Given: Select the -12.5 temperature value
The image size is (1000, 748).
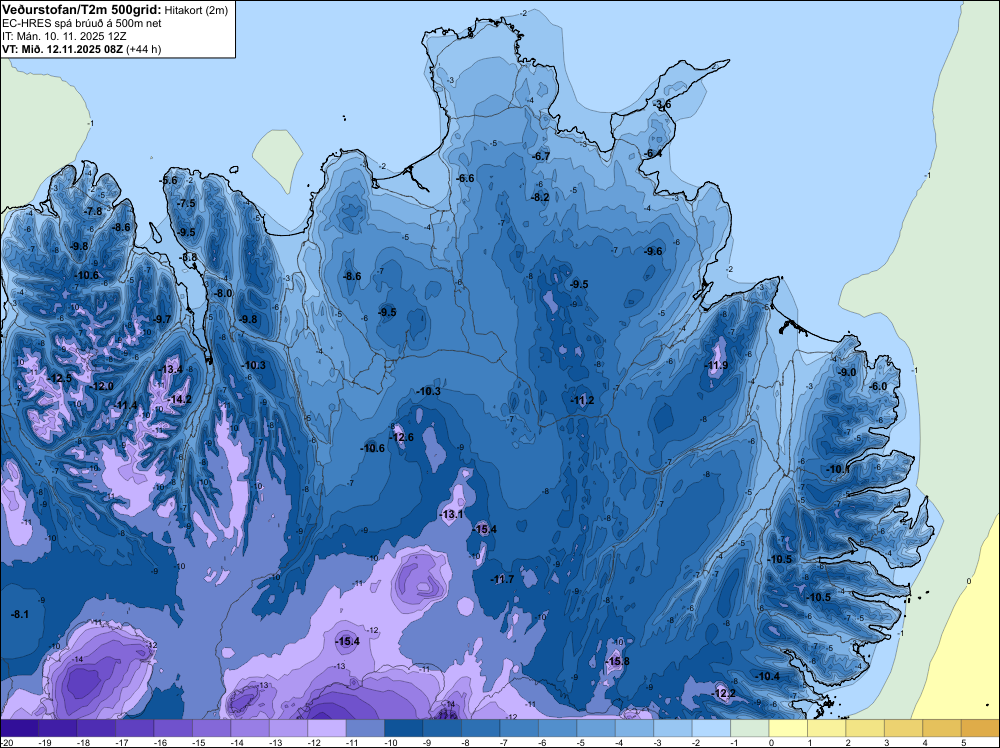Looking at the screenshot, I should (60, 378).
